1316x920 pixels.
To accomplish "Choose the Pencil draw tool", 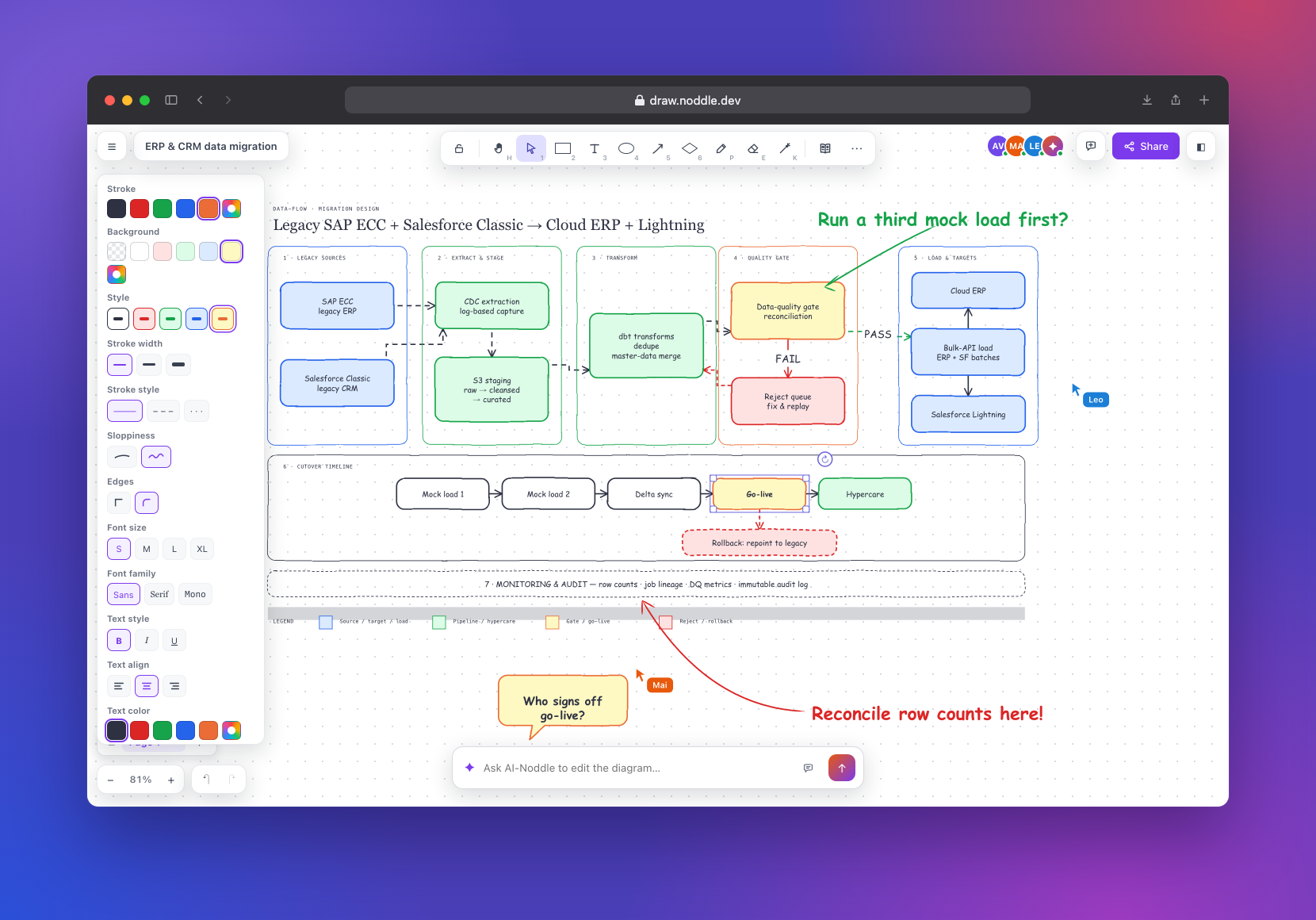I will pyautogui.click(x=721, y=148).
